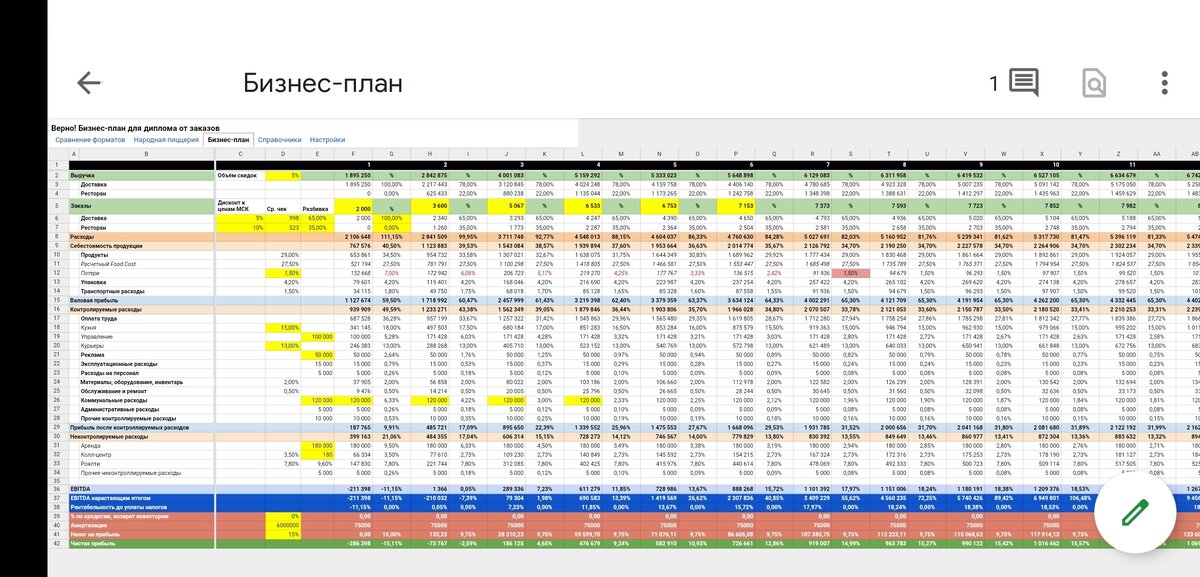1200x577 pixels.
Task: Go back with the left arrow
Action: (x=89, y=83)
